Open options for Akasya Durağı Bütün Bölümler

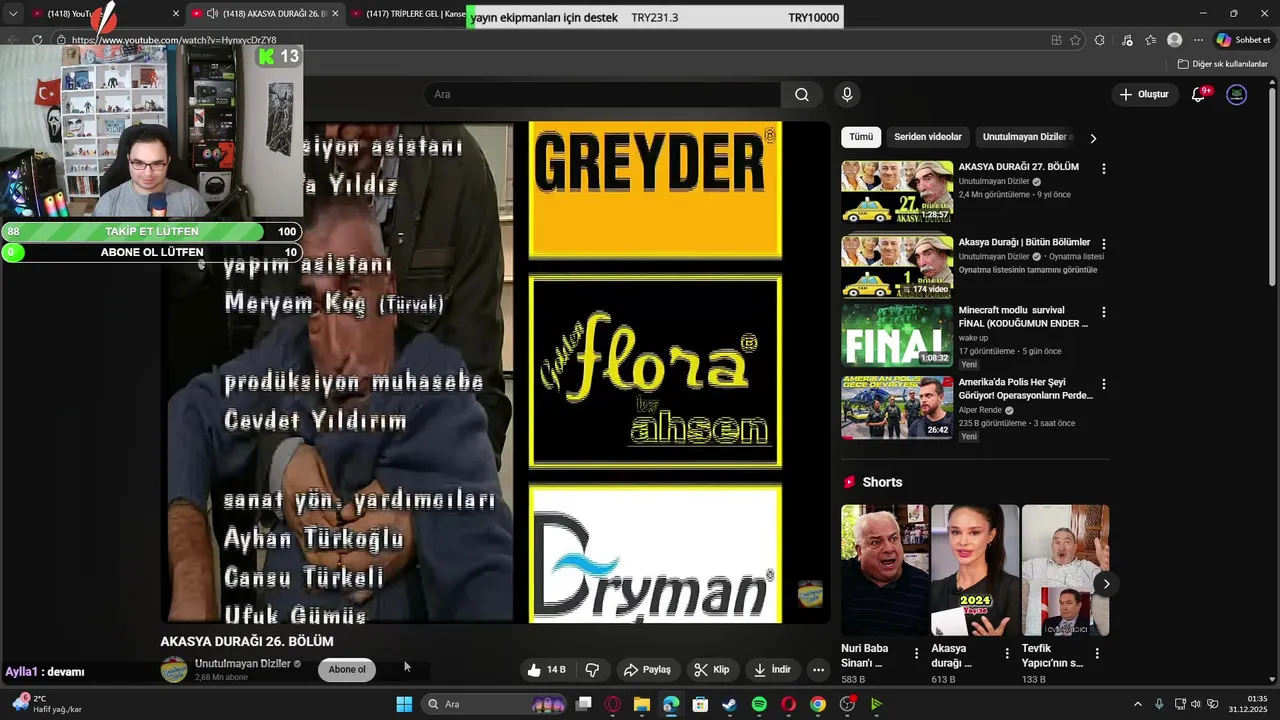click(1104, 244)
